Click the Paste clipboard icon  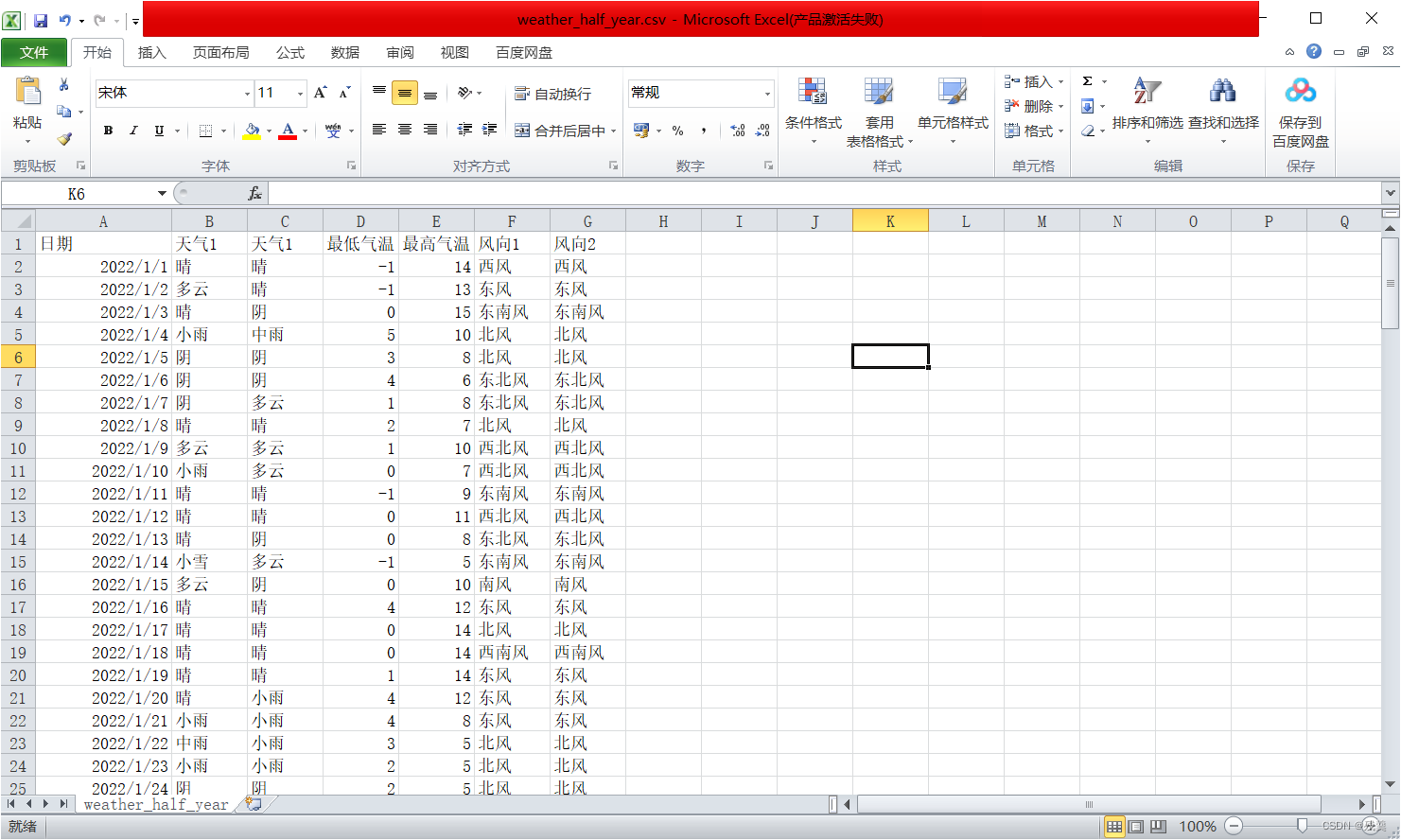28,92
